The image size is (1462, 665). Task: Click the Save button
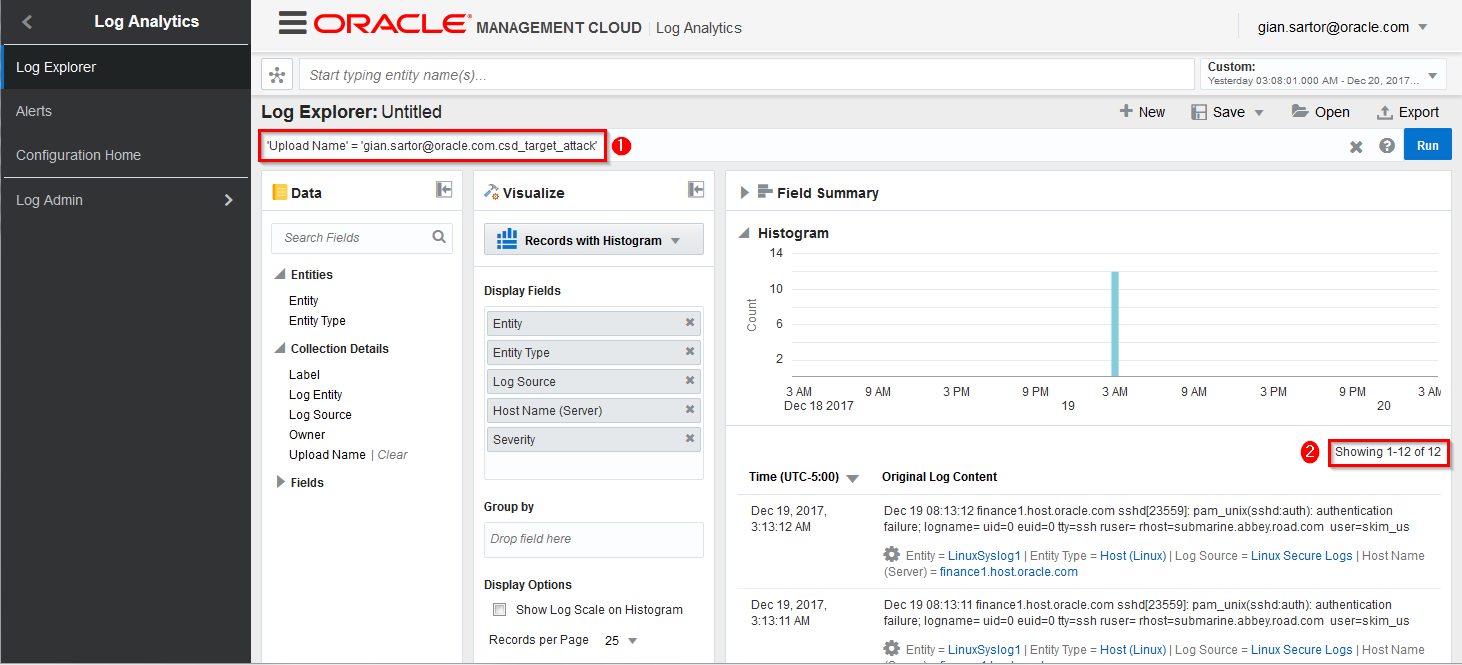1218,112
